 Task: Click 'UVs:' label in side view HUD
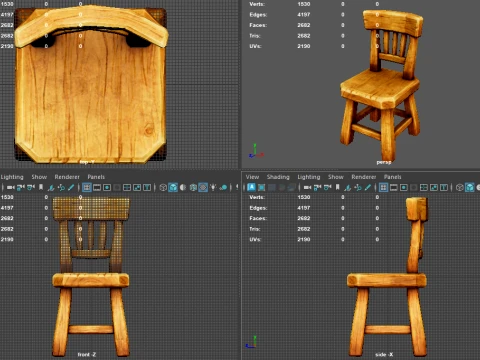[x=255, y=239]
